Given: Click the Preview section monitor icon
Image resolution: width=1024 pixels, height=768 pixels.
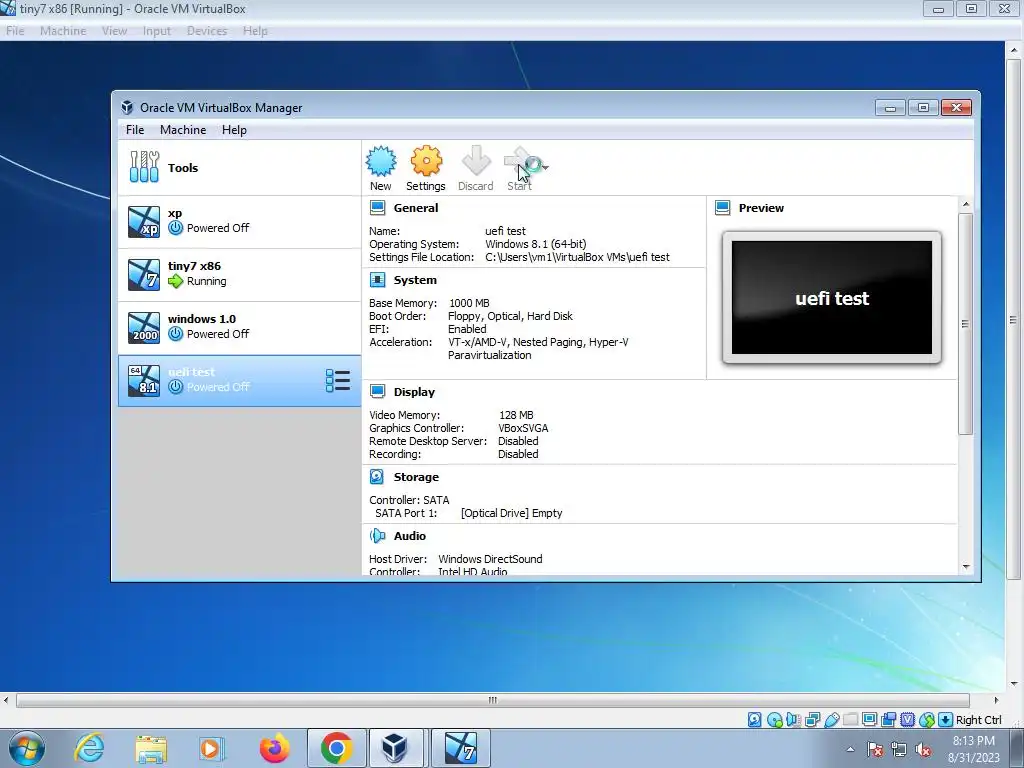Looking at the screenshot, I should 722,208.
